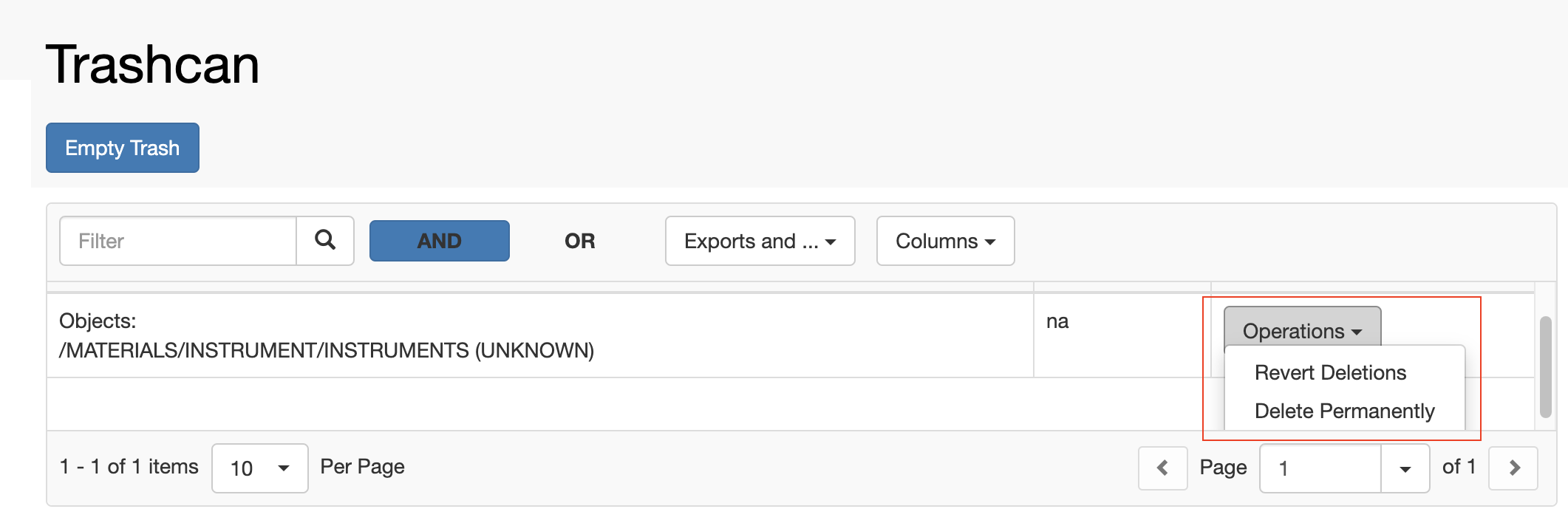Click the page number input field
Screen dimensions: 1568x523
pyautogui.click(x=1320, y=468)
